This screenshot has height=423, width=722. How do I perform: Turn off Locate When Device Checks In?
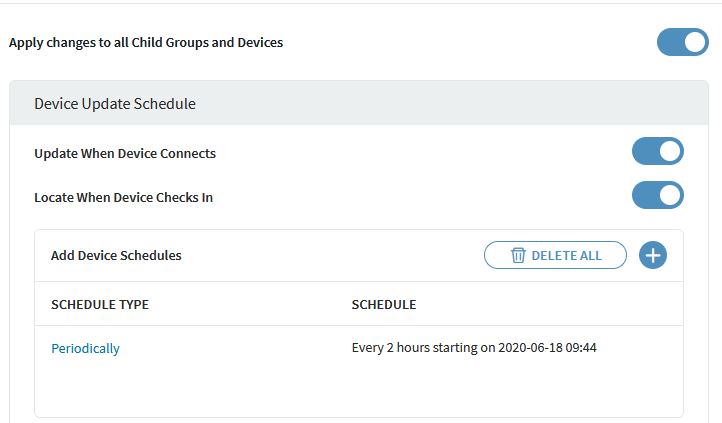(657, 195)
